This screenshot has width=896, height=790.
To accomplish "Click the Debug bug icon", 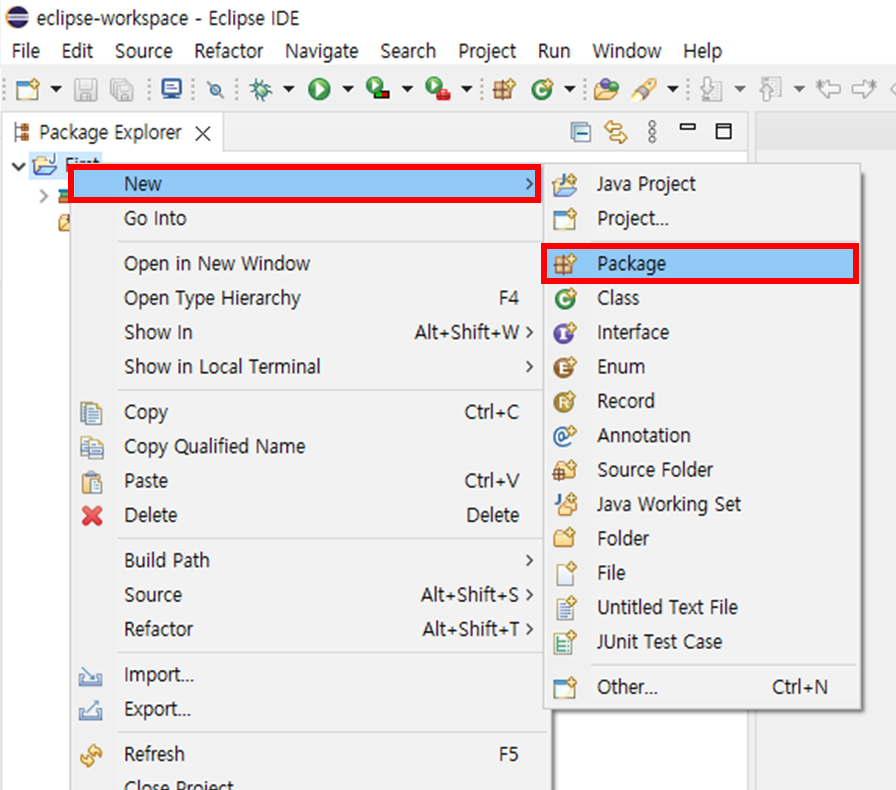I will 261,89.
